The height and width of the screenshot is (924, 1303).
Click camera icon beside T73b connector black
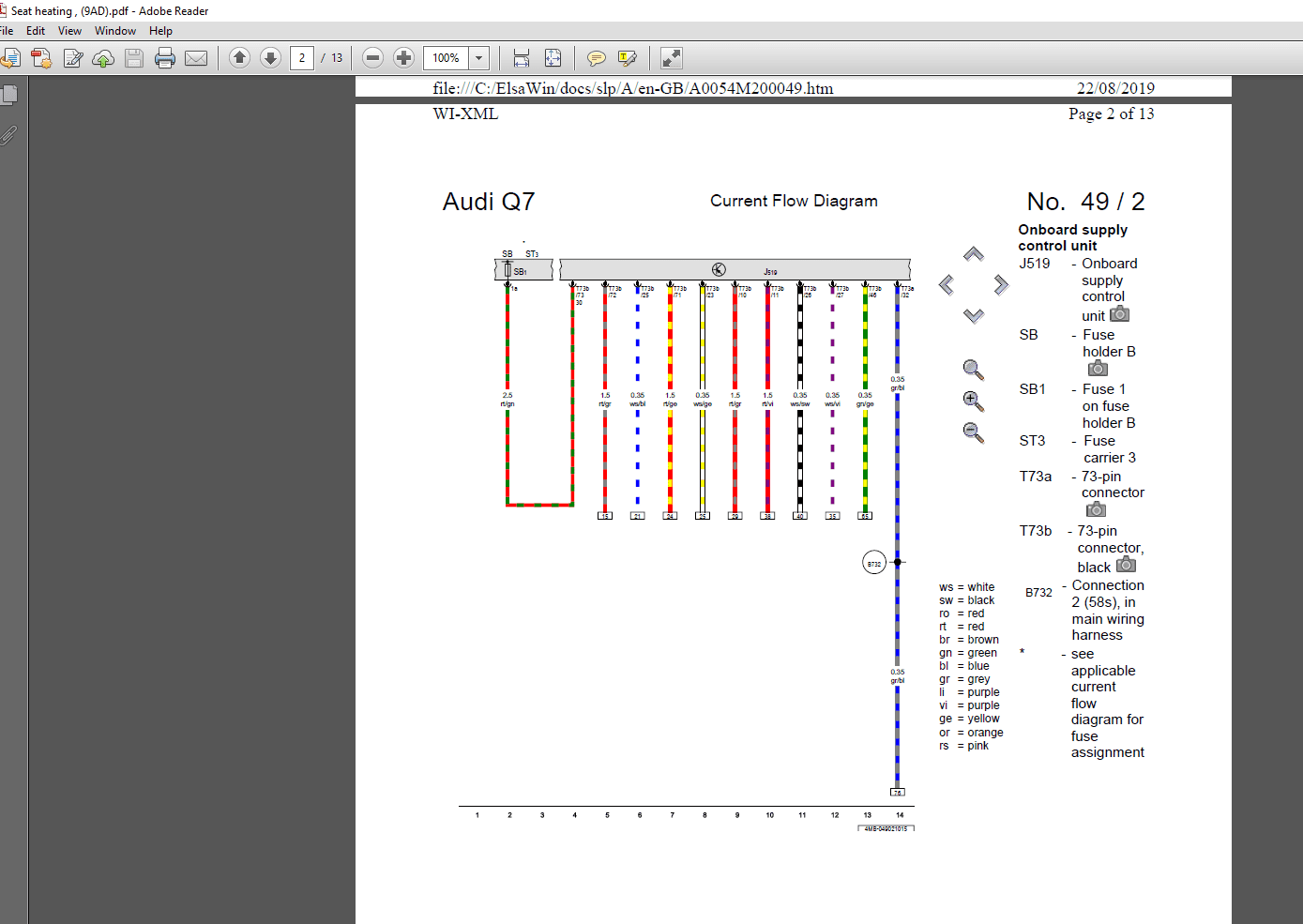click(x=1127, y=565)
